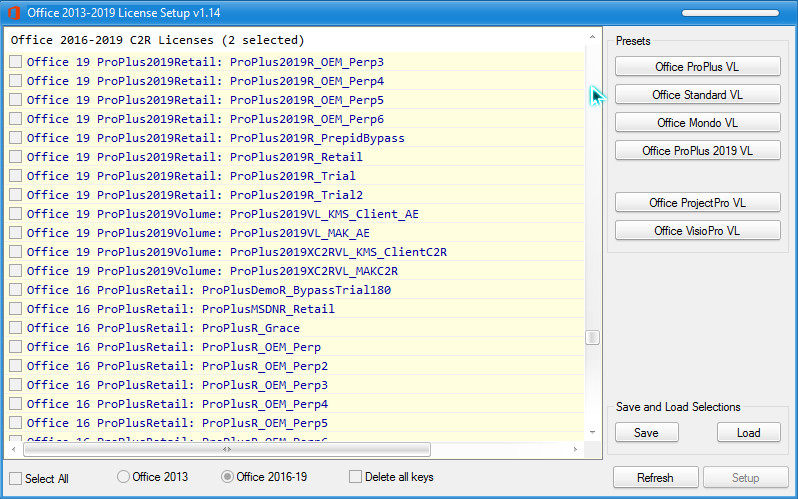This screenshot has width=798, height=499.
Task: Toggle the ProPlus2019R_Trial2 checkbox
Action: pyautogui.click(x=16, y=195)
